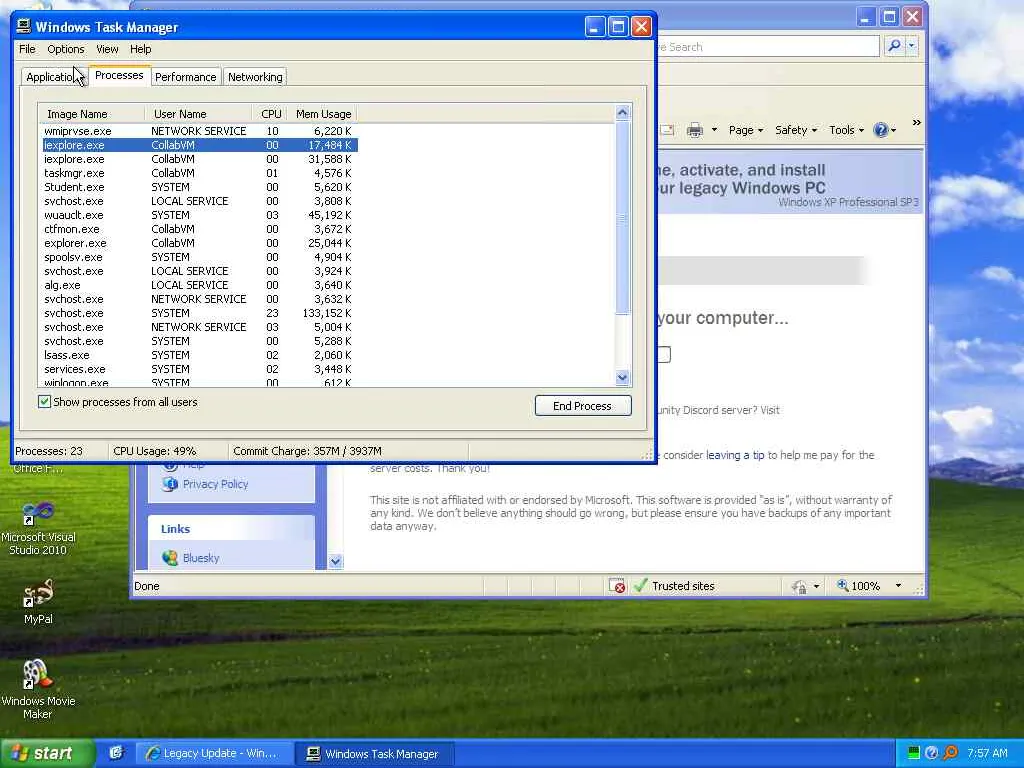The width and height of the screenshot is (1024, 768).
Task: Switch to the Performance tab
Action: (x=185, y=77)
